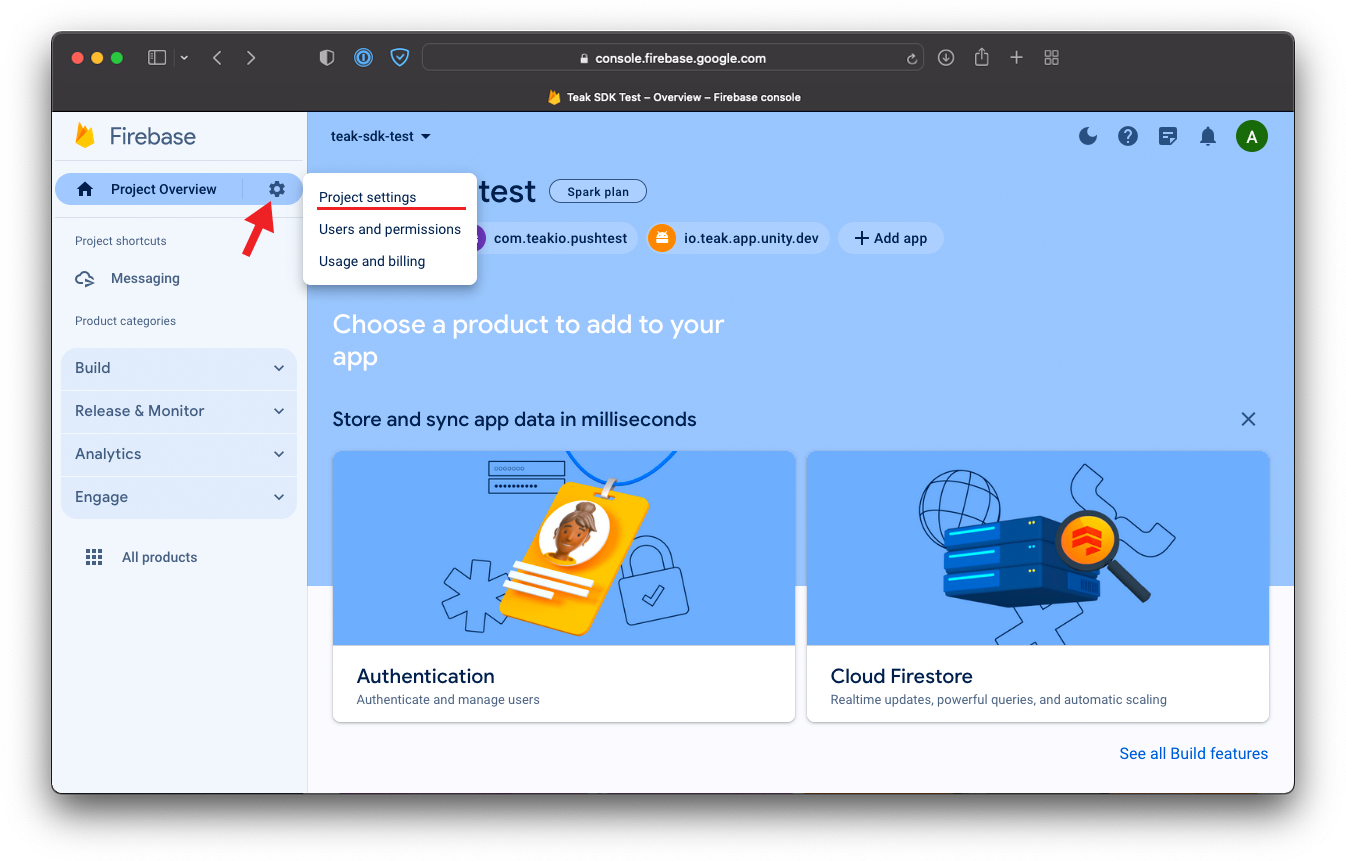Open the help question mark icon

(x=1128, y=136)
